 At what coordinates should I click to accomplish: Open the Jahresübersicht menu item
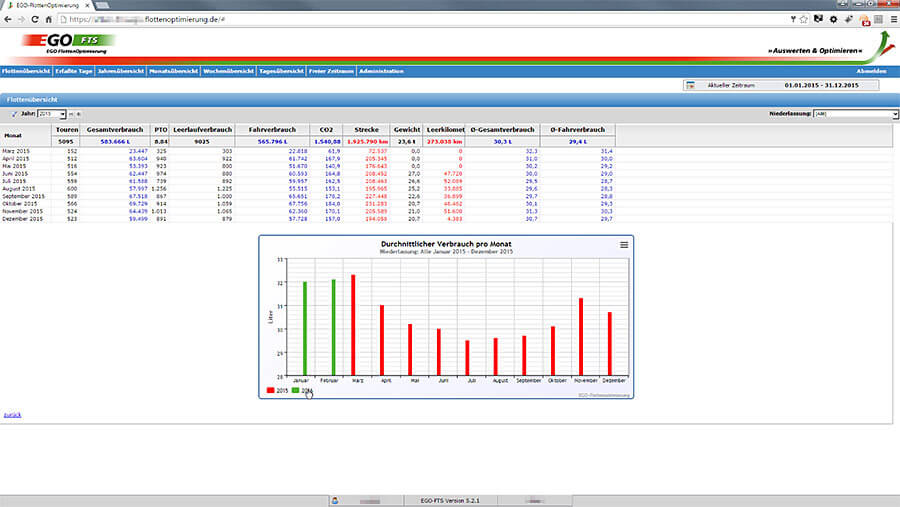121,71
